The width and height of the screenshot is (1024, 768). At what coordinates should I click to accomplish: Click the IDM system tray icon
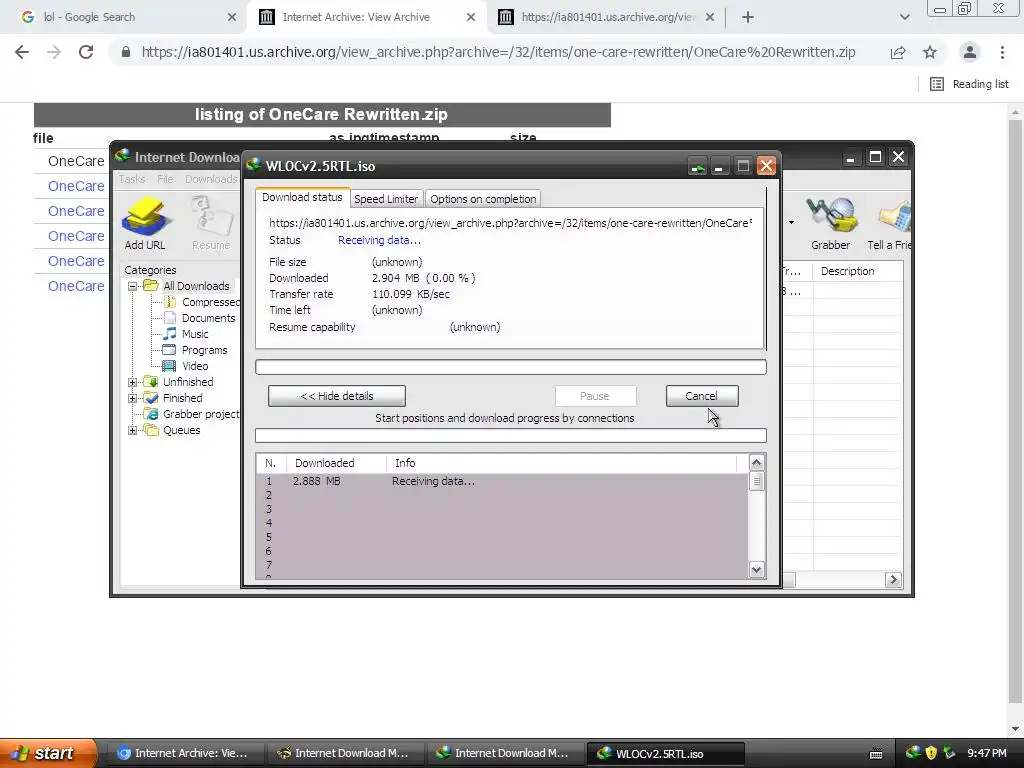click(913, 753)
